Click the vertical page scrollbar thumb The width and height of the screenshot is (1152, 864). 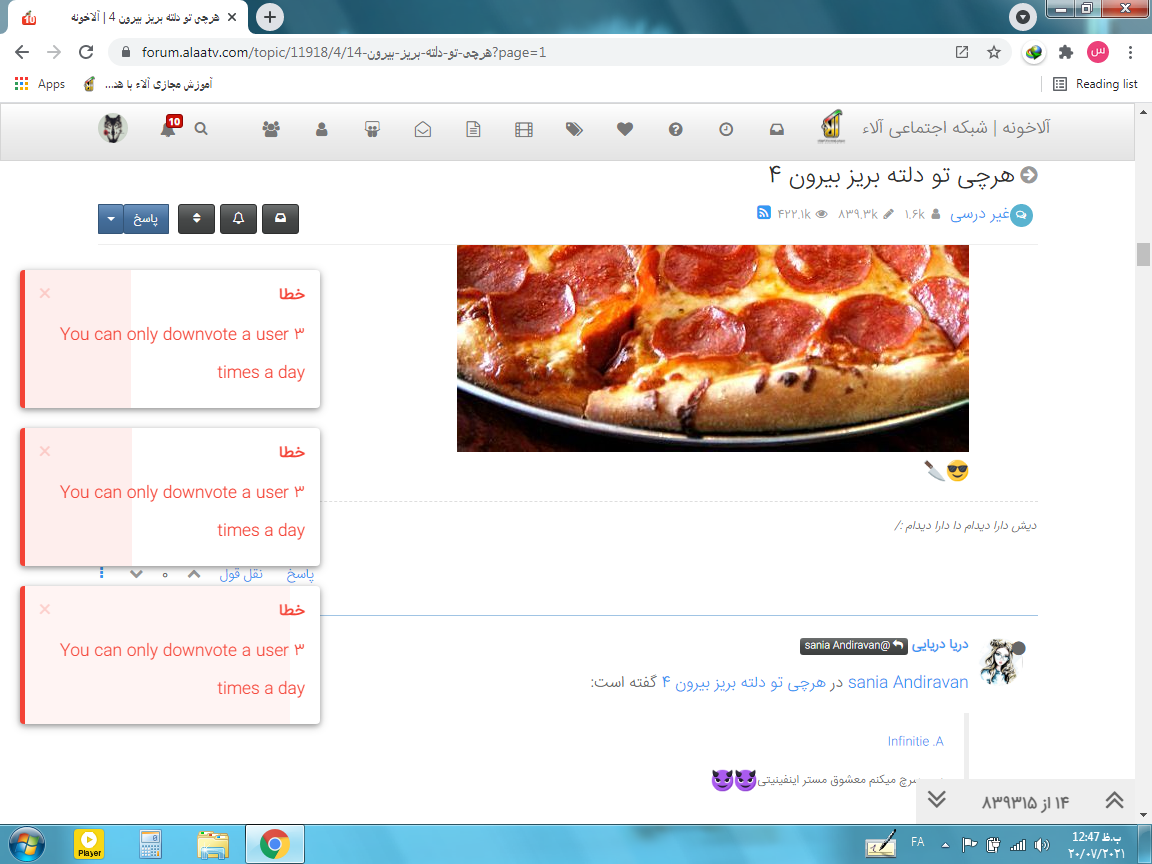1143,254
